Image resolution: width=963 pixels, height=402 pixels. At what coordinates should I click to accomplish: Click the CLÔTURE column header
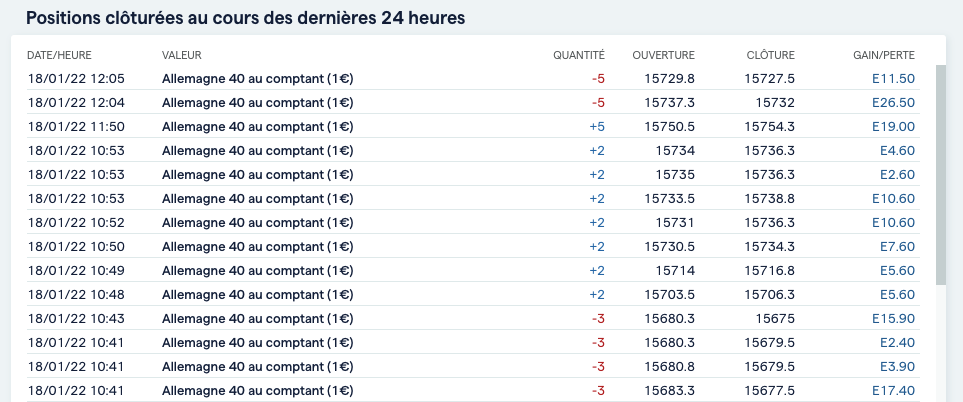(x=770, y=54)
